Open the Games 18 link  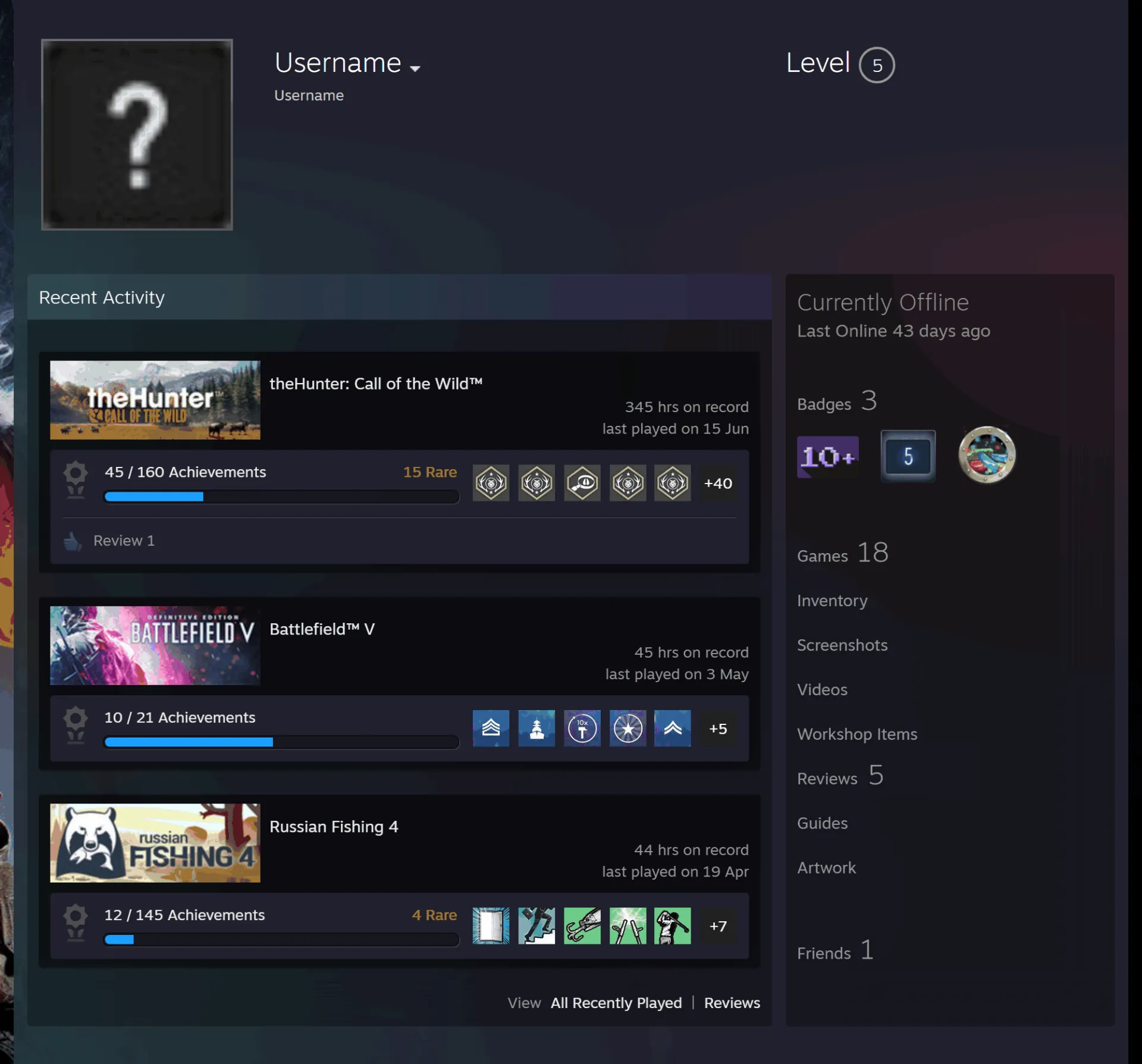843,553
